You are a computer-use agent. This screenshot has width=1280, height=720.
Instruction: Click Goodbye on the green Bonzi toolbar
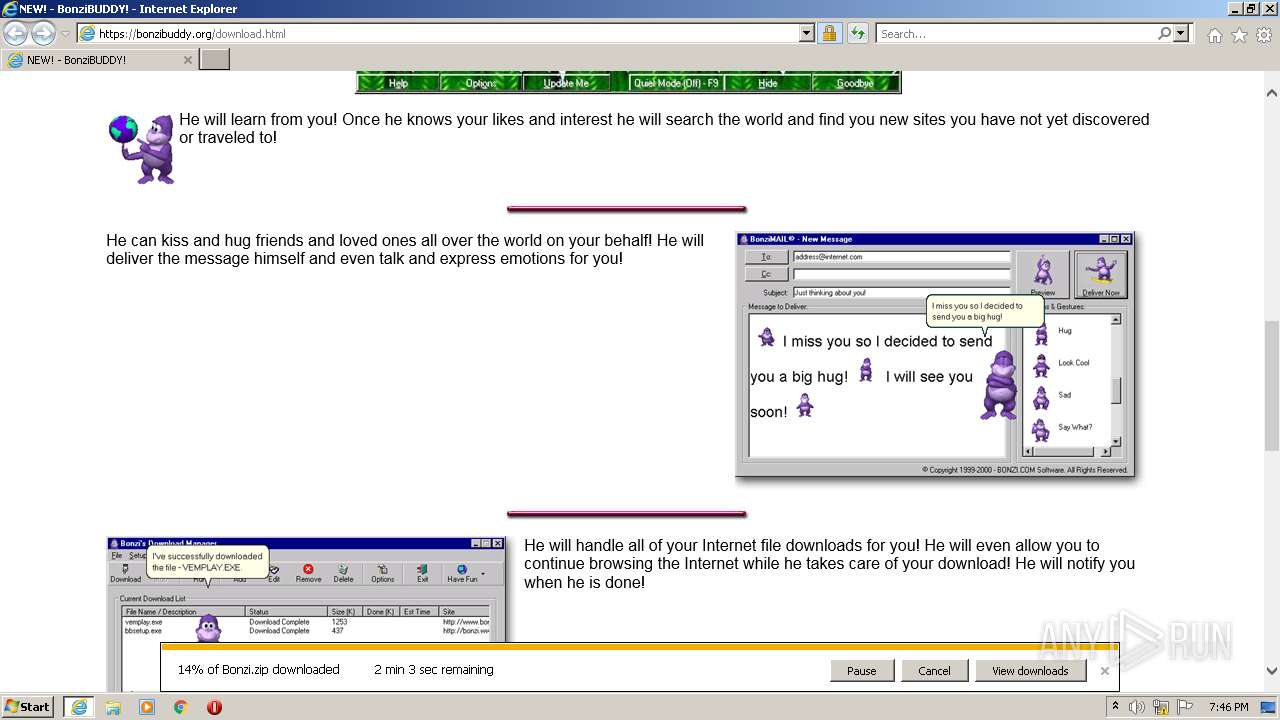tap(855, 83)
